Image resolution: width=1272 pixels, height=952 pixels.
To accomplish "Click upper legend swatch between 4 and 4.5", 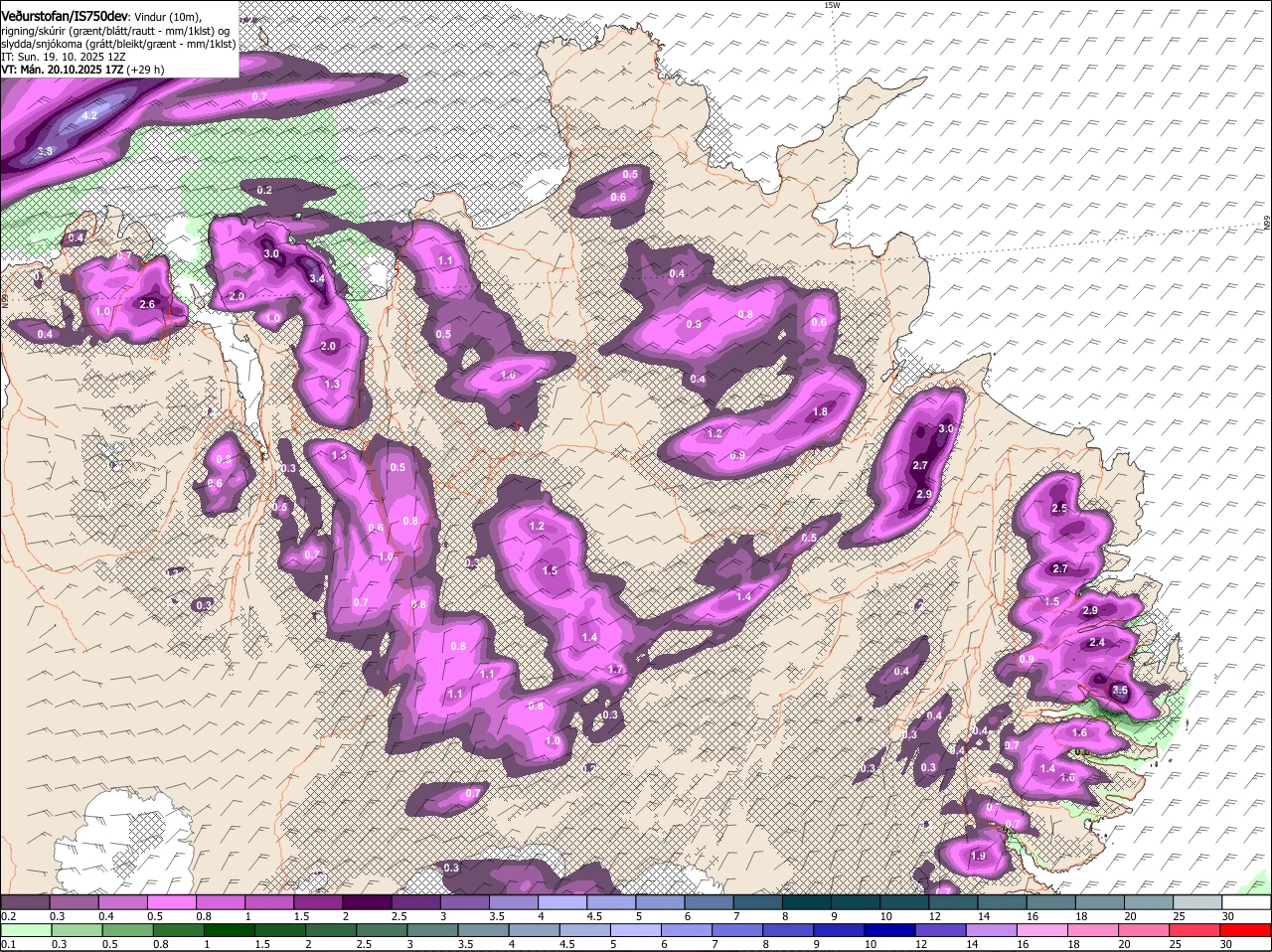I will coord(563,902).
